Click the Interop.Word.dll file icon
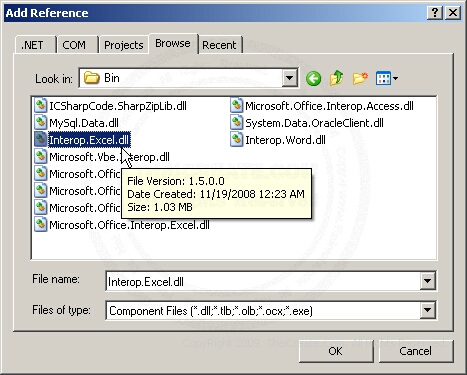Viewport: 467px width, 375px height. 236,139
